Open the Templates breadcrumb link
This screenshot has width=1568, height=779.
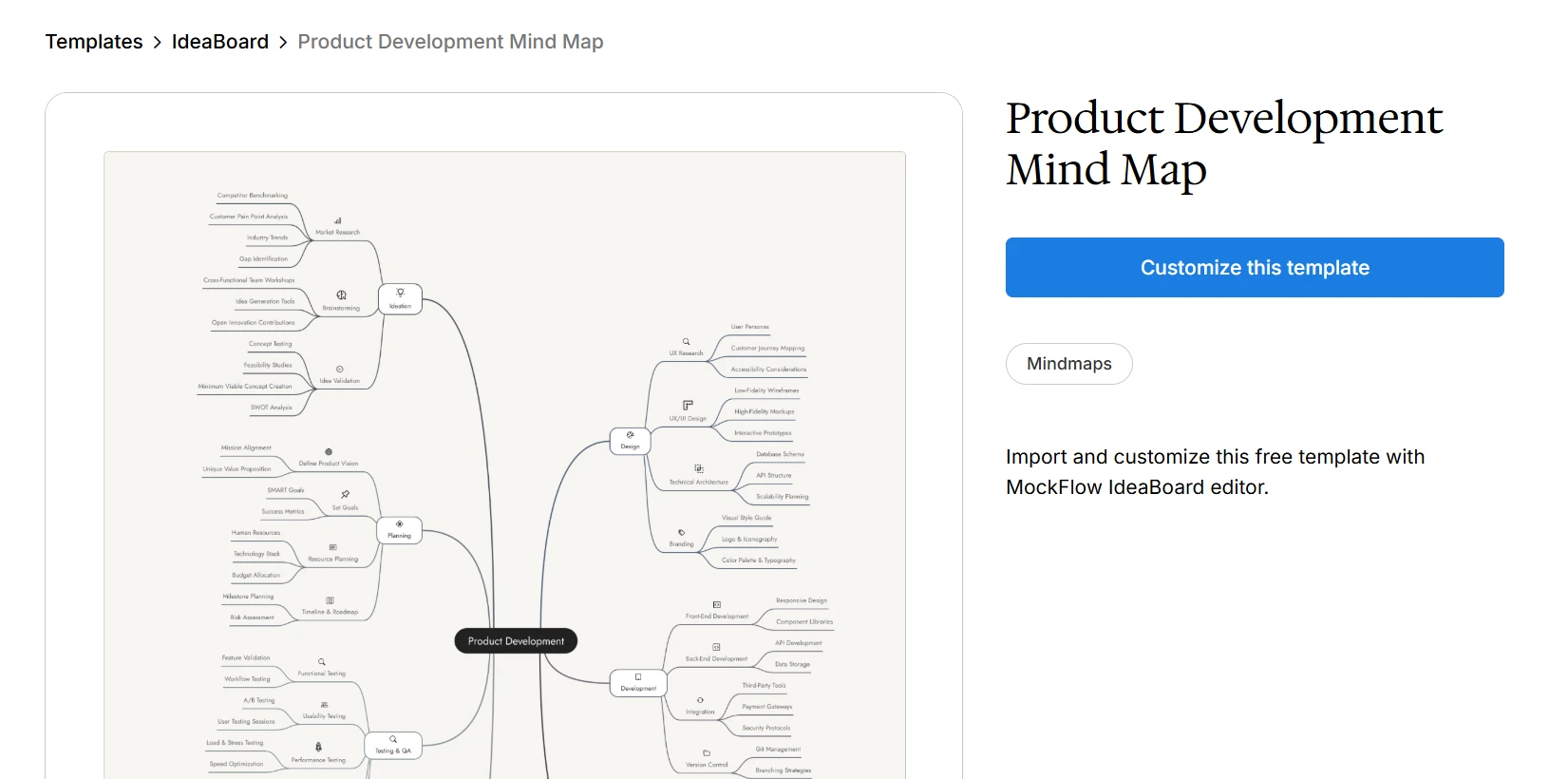(94, 42)
